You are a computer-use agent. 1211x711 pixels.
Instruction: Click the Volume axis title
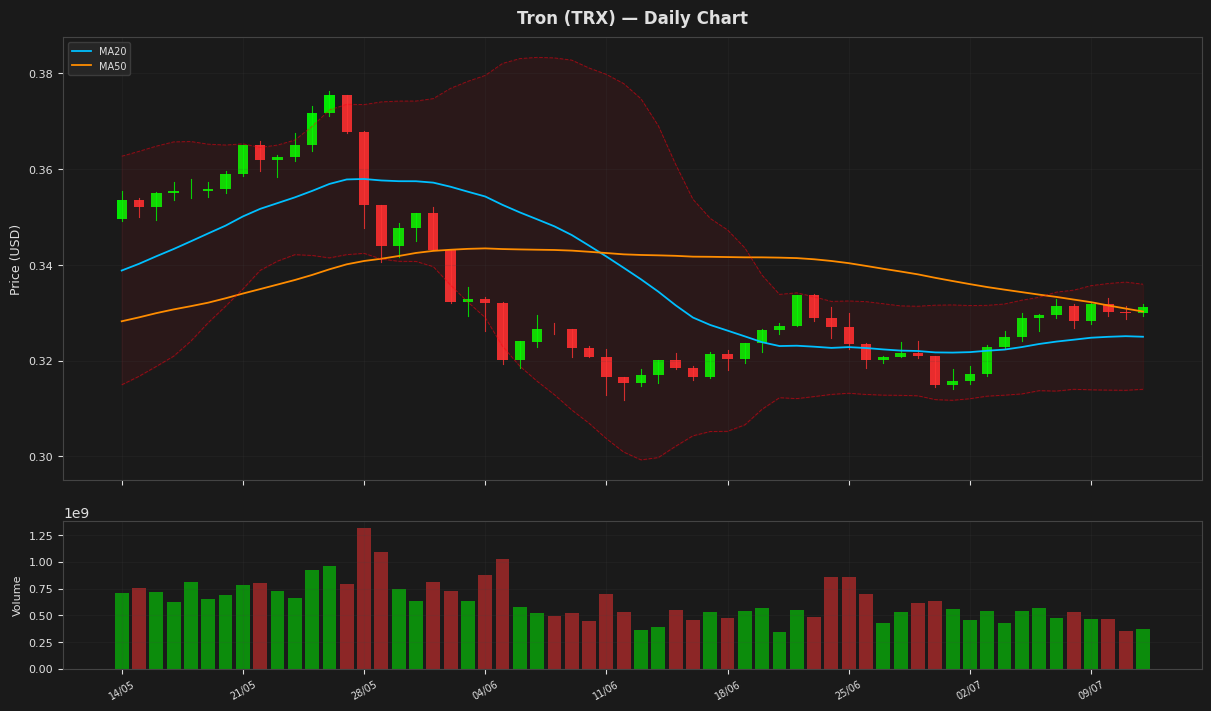click(17, 595)
